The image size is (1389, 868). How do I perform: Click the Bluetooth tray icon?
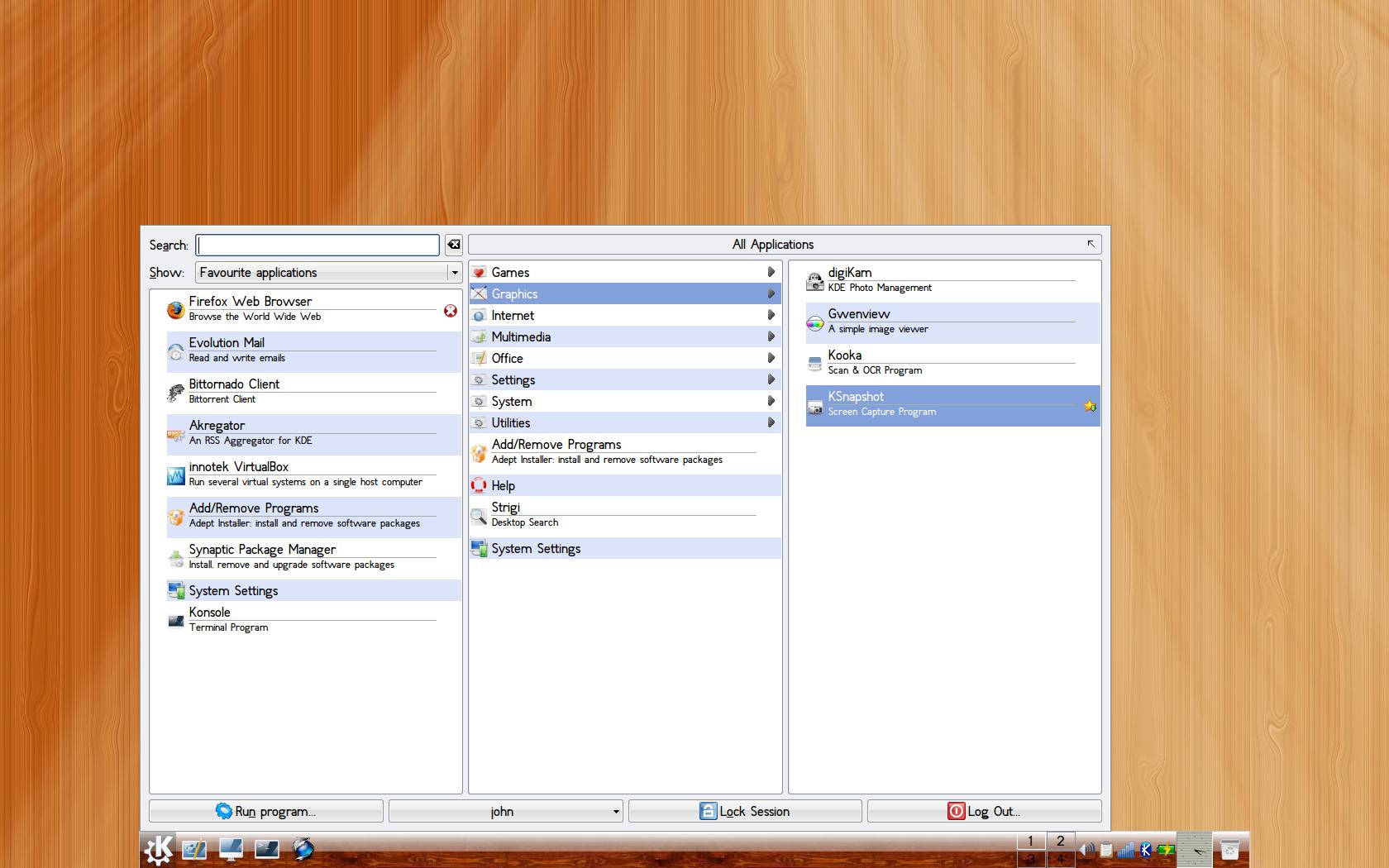1146,849
